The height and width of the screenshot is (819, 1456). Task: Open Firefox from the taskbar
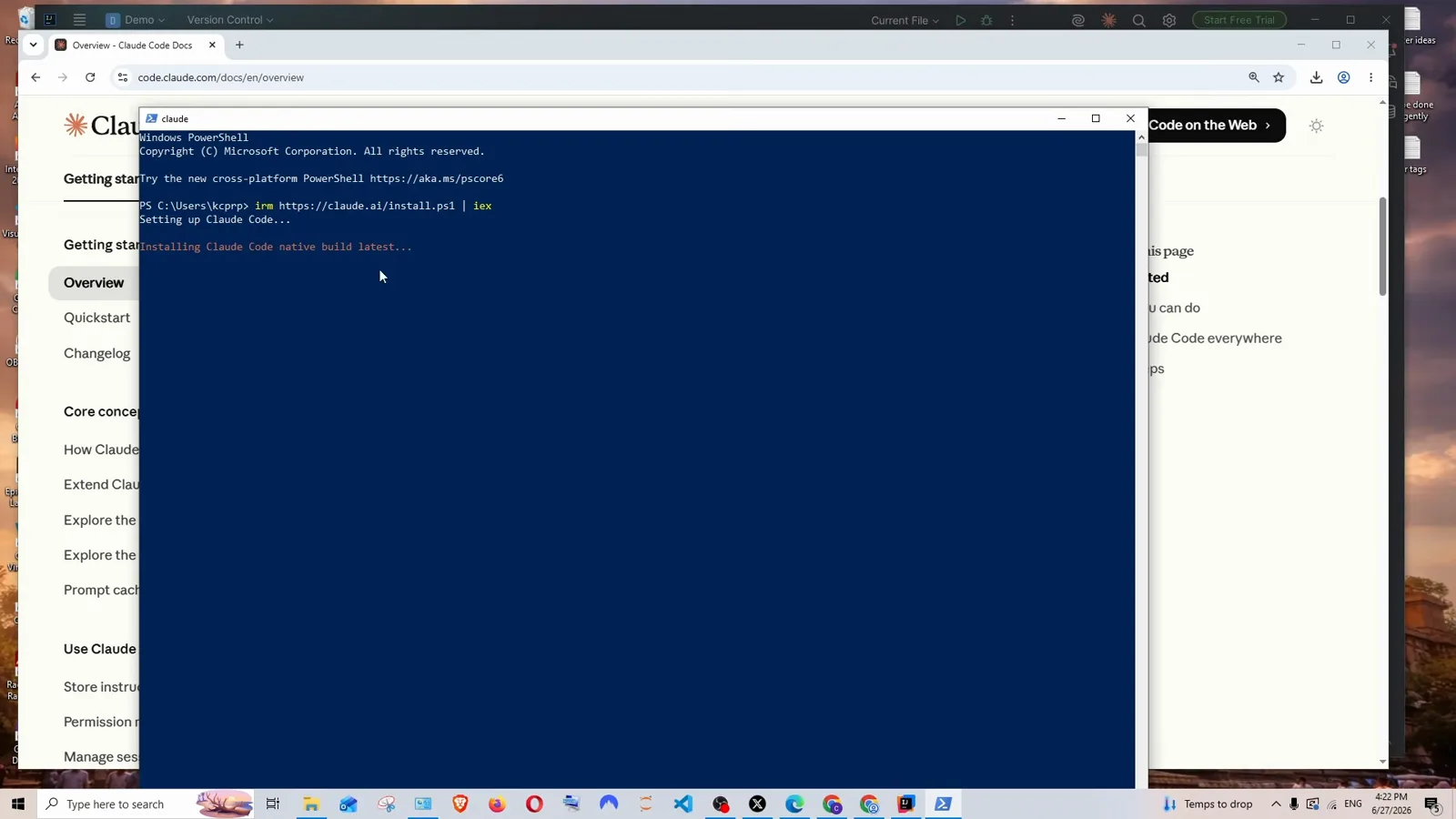tap(497, 804)
